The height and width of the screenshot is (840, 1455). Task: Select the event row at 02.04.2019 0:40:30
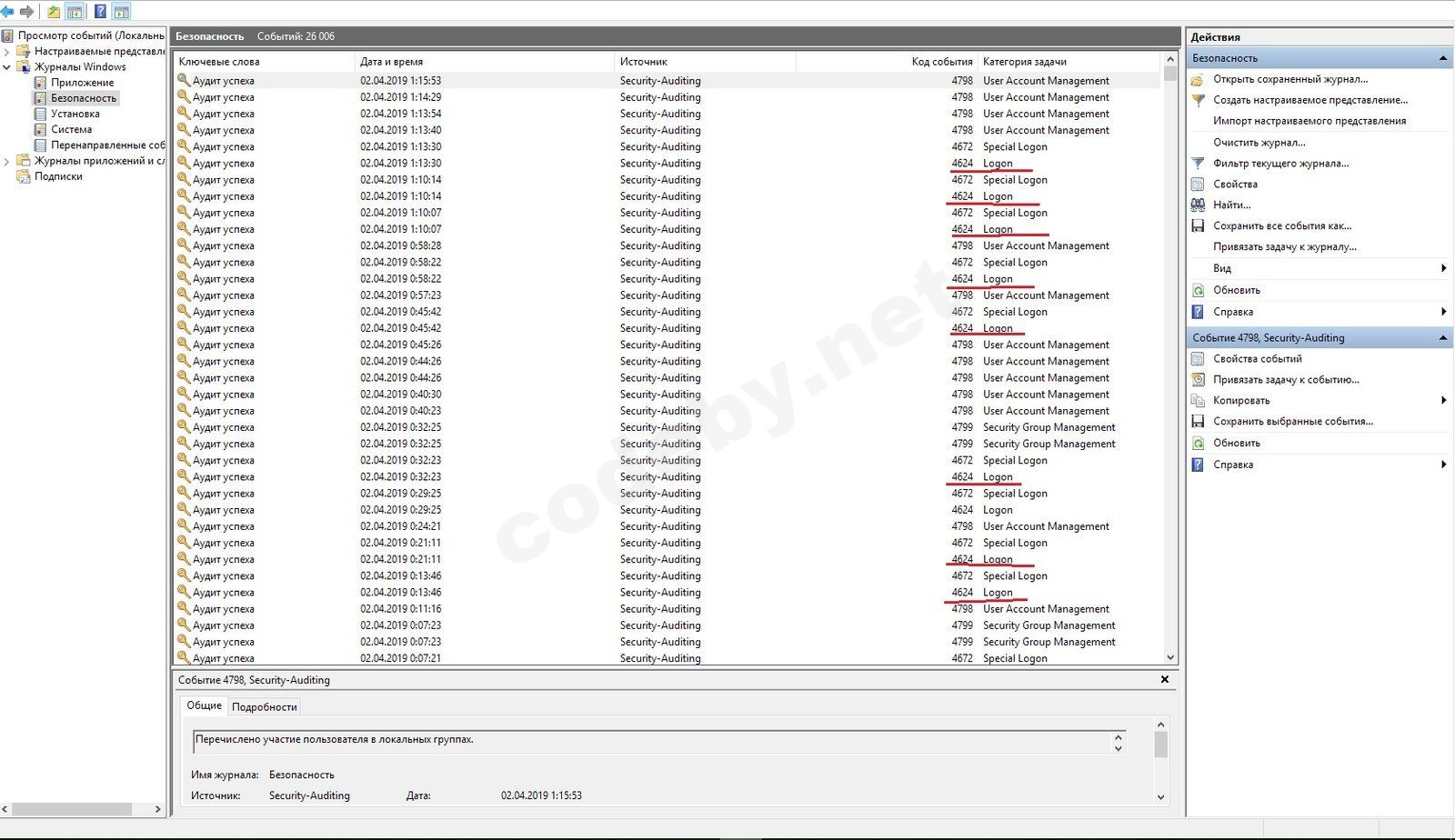668,395
